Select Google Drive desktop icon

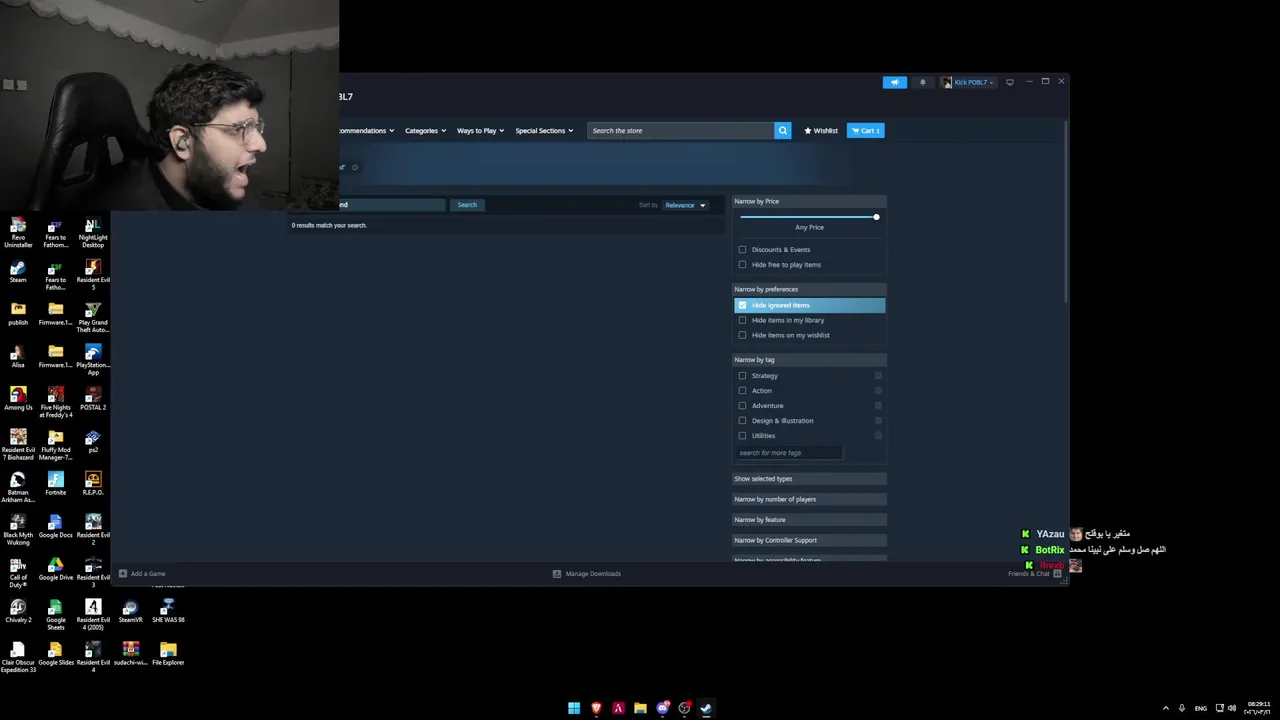(x=56, y=569)
